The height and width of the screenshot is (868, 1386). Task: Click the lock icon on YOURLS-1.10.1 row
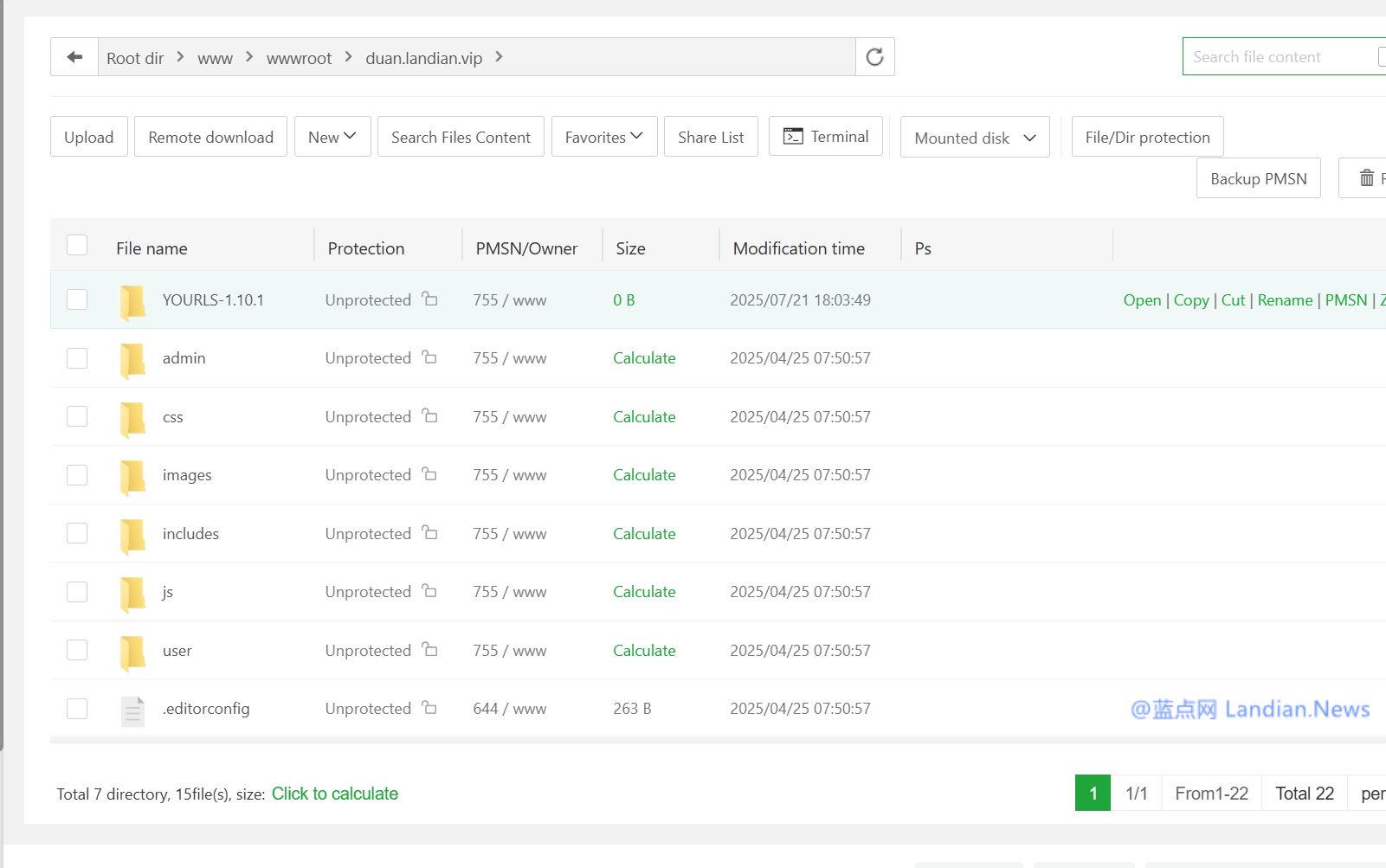[x=429, y=299]
